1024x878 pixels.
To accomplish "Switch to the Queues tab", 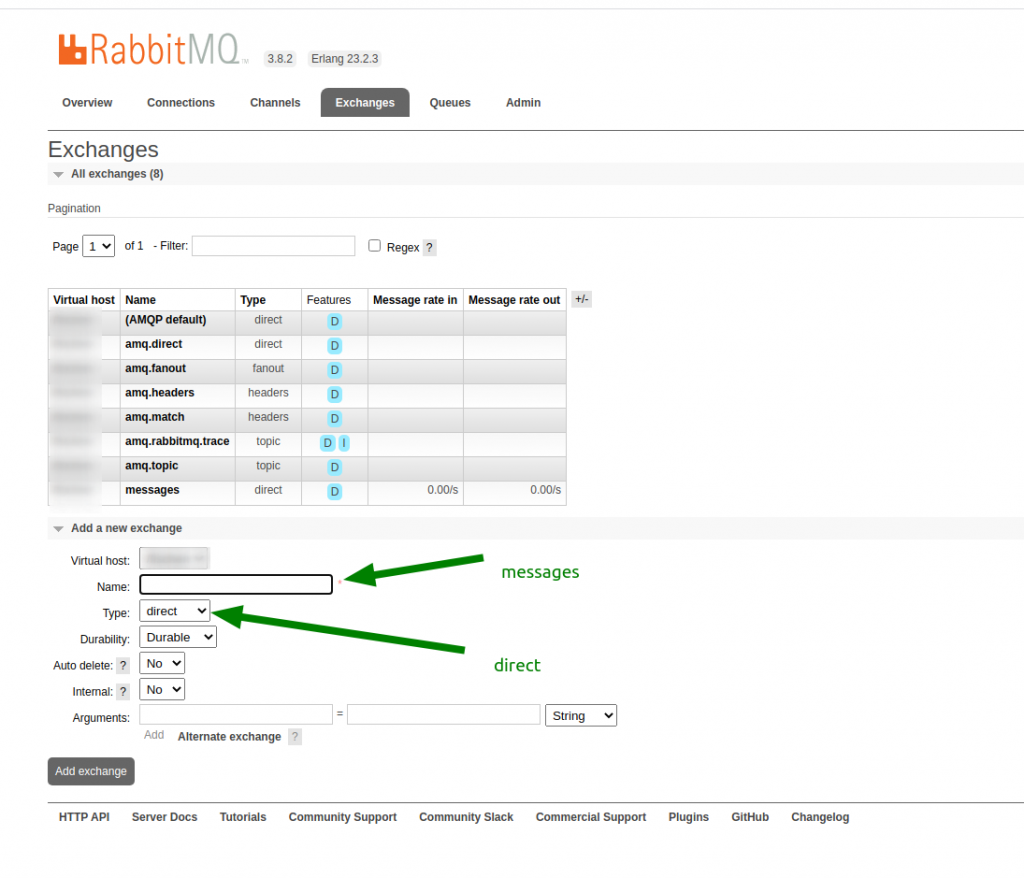I will click(450, 103).
